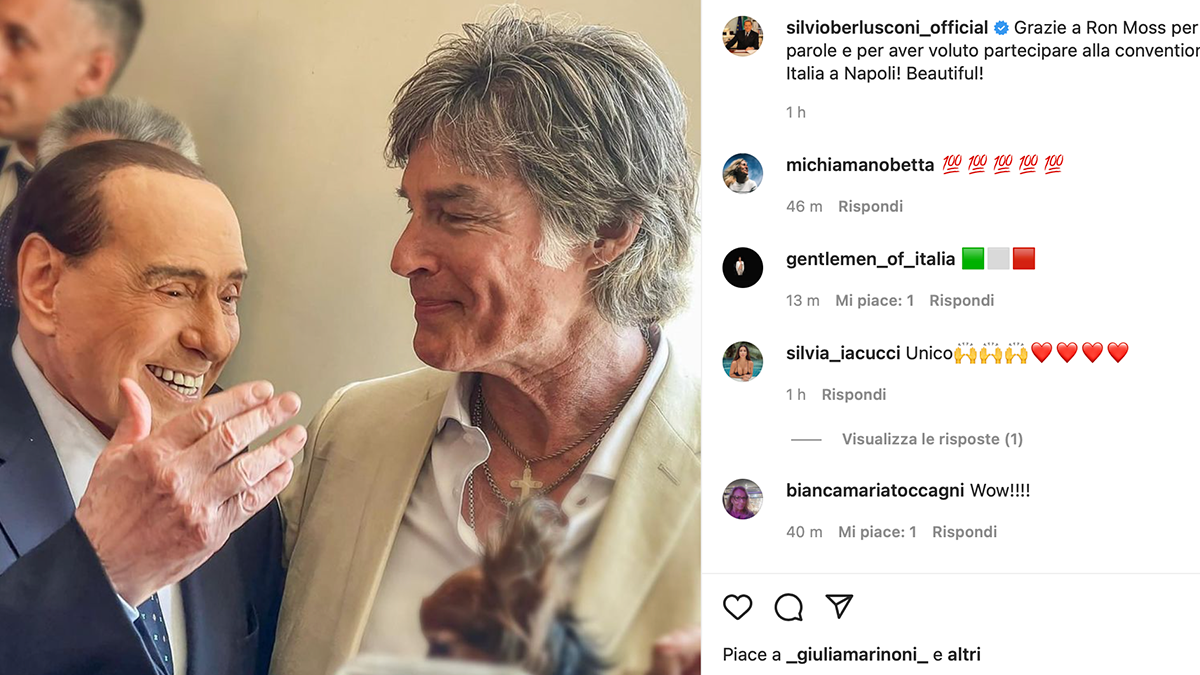This screenshot has height=675, width=1200.
Task: Open michiamanobetta's profile picture
Action: (x=743, y=173)
